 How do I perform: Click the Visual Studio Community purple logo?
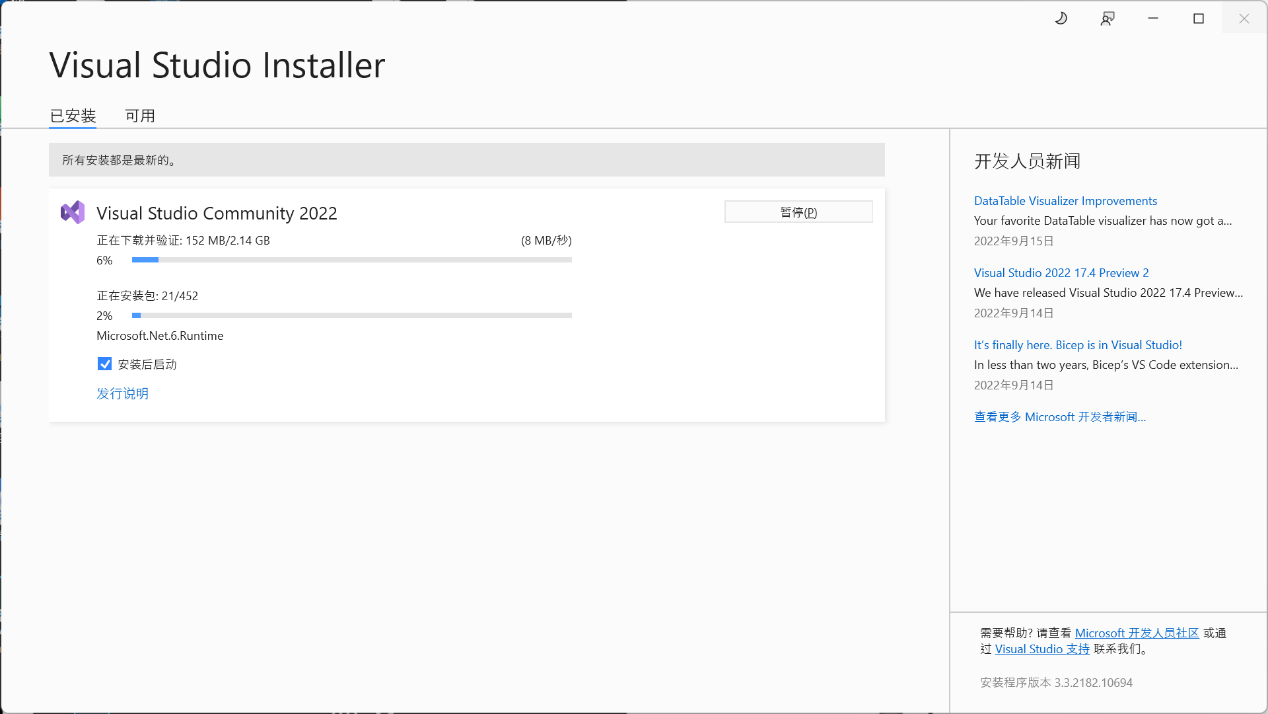pyautogui.click(x=73, y=212)
